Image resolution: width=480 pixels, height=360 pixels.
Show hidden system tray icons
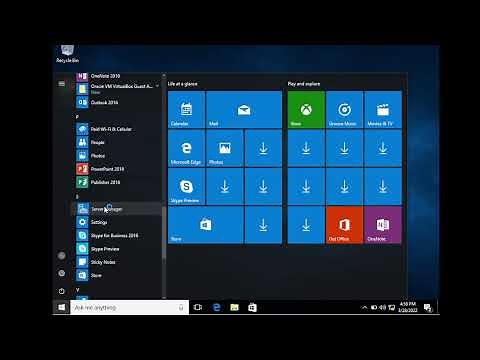pyautogui.click(x=365, y=307)
